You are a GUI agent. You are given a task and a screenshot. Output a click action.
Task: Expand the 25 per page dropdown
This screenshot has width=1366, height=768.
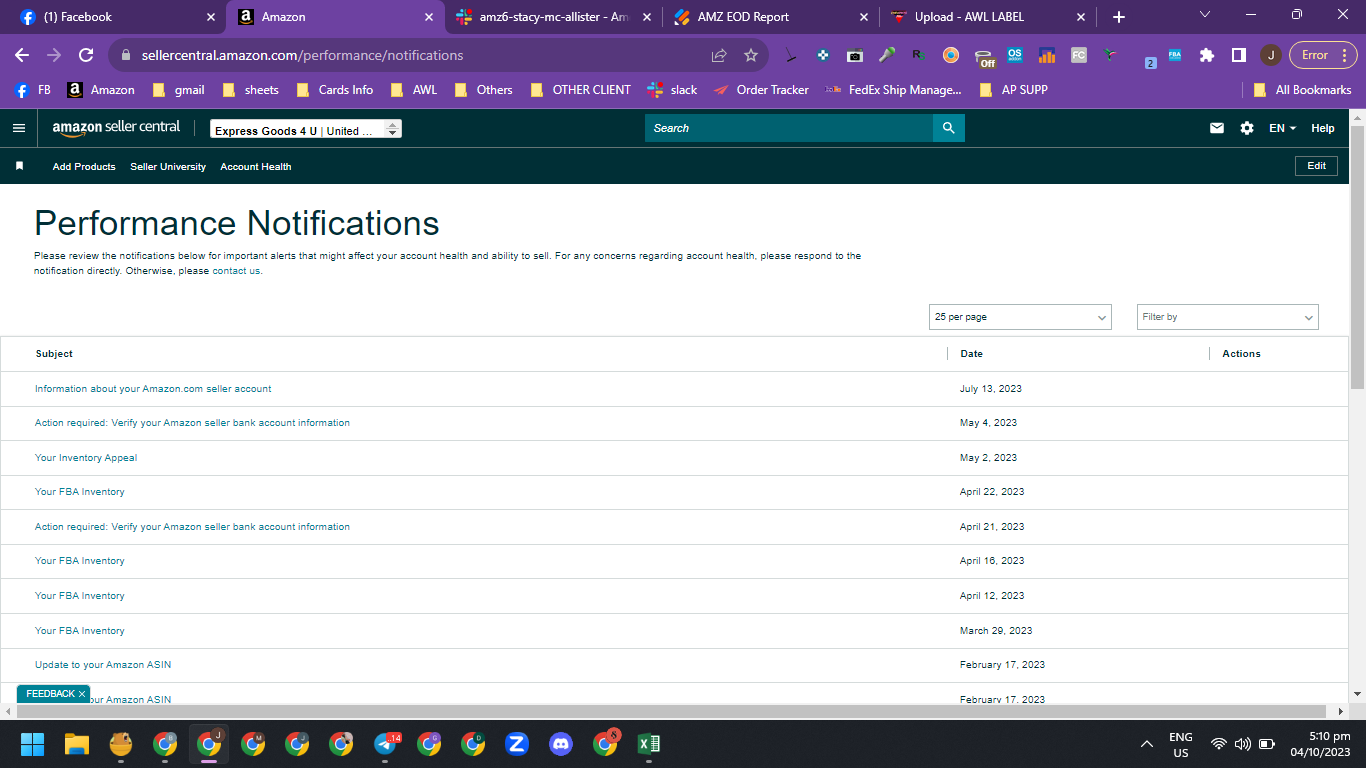click(1020, 317)
